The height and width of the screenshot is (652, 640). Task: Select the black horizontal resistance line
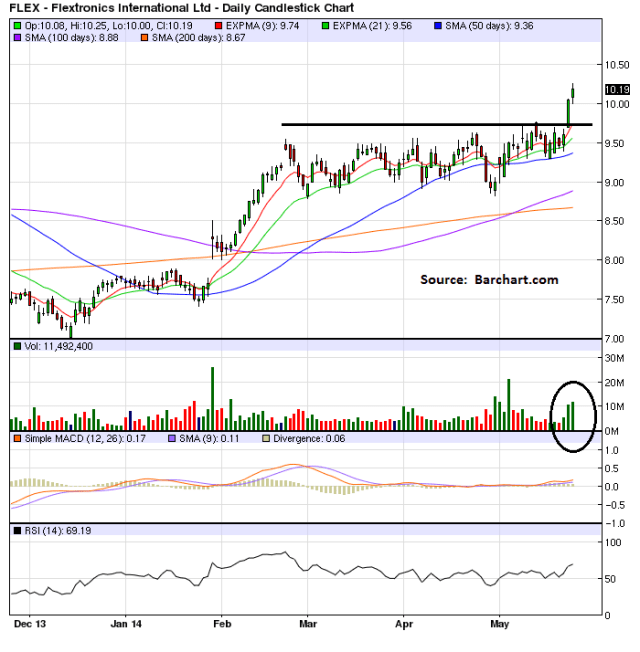click(x=420, y=124)
